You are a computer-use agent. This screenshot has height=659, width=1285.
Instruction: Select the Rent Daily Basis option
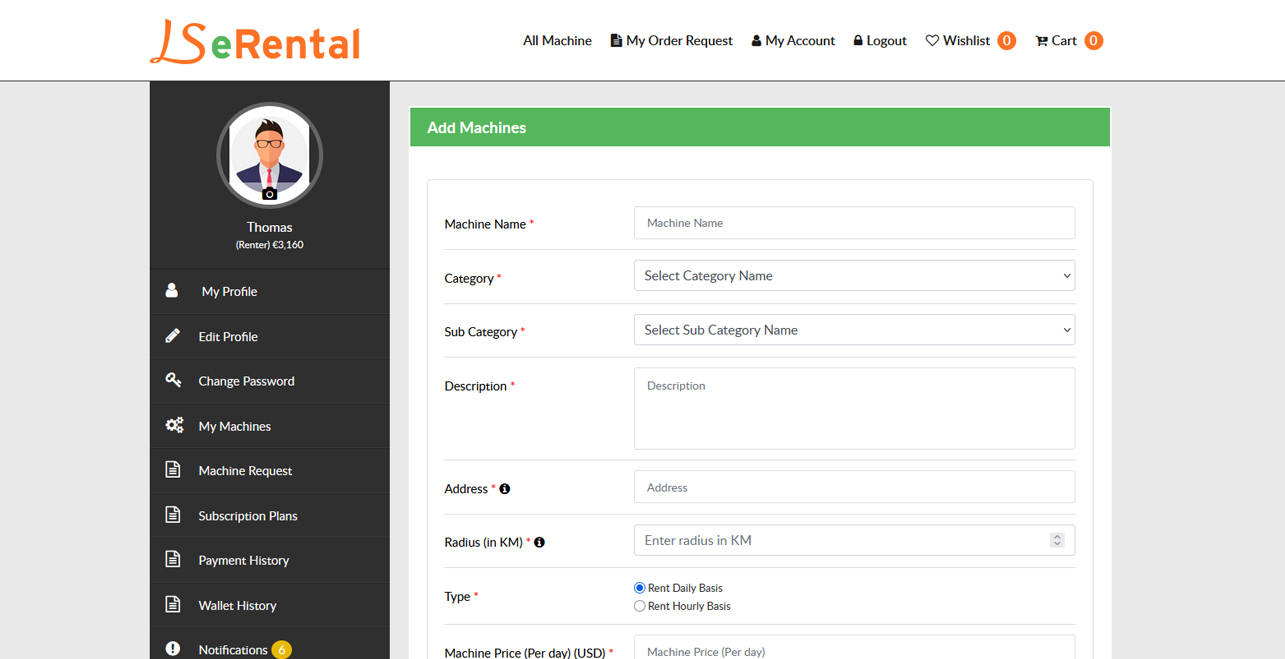(640, 588)
